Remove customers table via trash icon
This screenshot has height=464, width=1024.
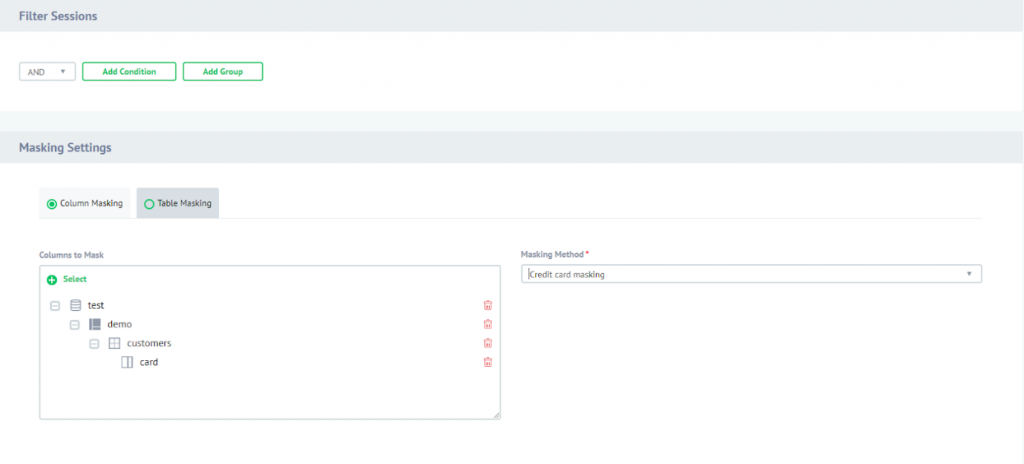tap(488, 343)
